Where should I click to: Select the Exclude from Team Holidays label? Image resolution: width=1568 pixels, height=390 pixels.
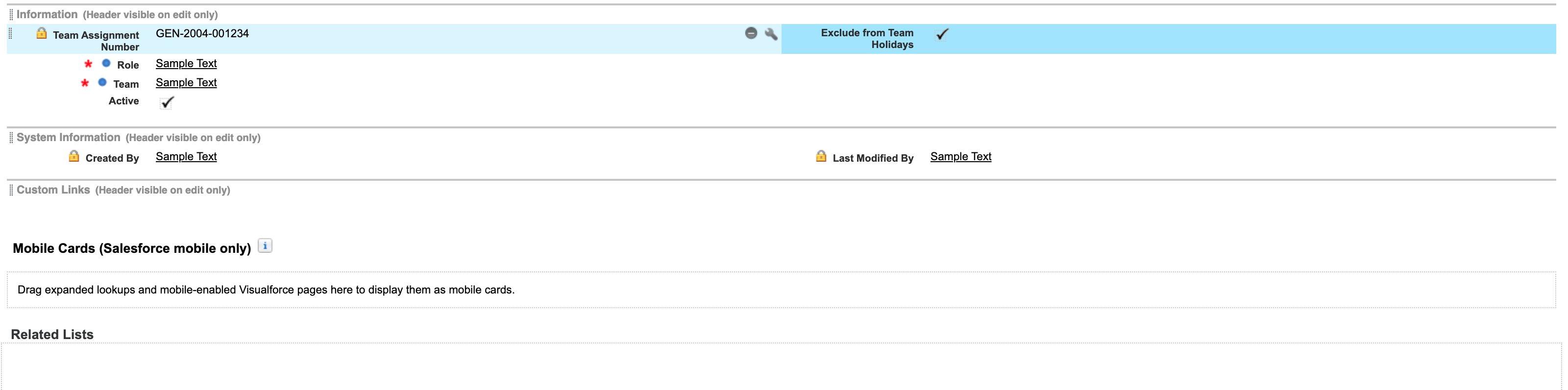click(867, 38)
